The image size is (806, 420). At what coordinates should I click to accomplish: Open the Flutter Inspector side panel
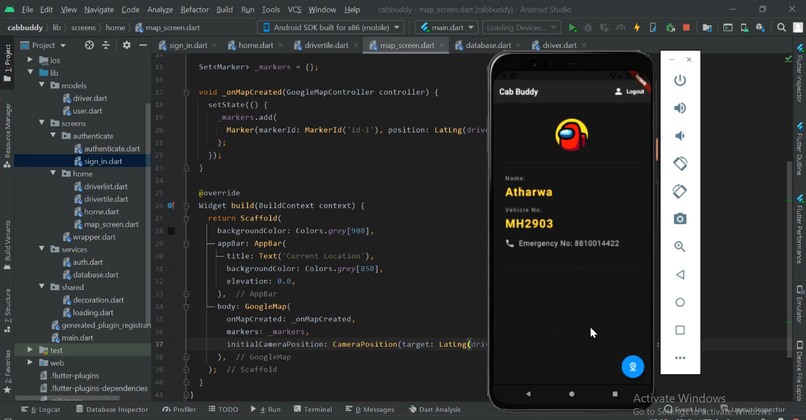[x=799, y=73]
